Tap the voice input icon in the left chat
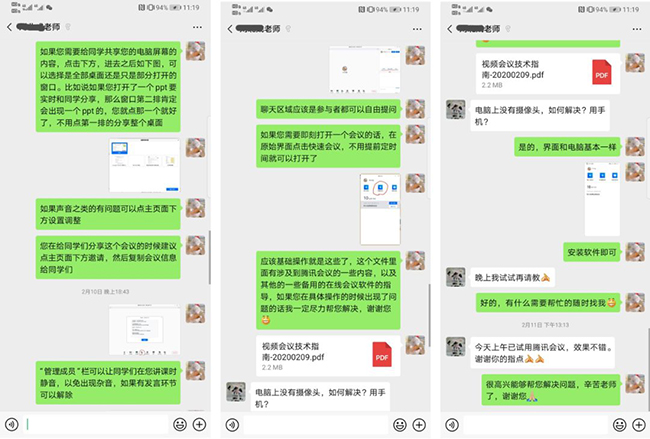The image size is (650, 439). pos(12,424)
